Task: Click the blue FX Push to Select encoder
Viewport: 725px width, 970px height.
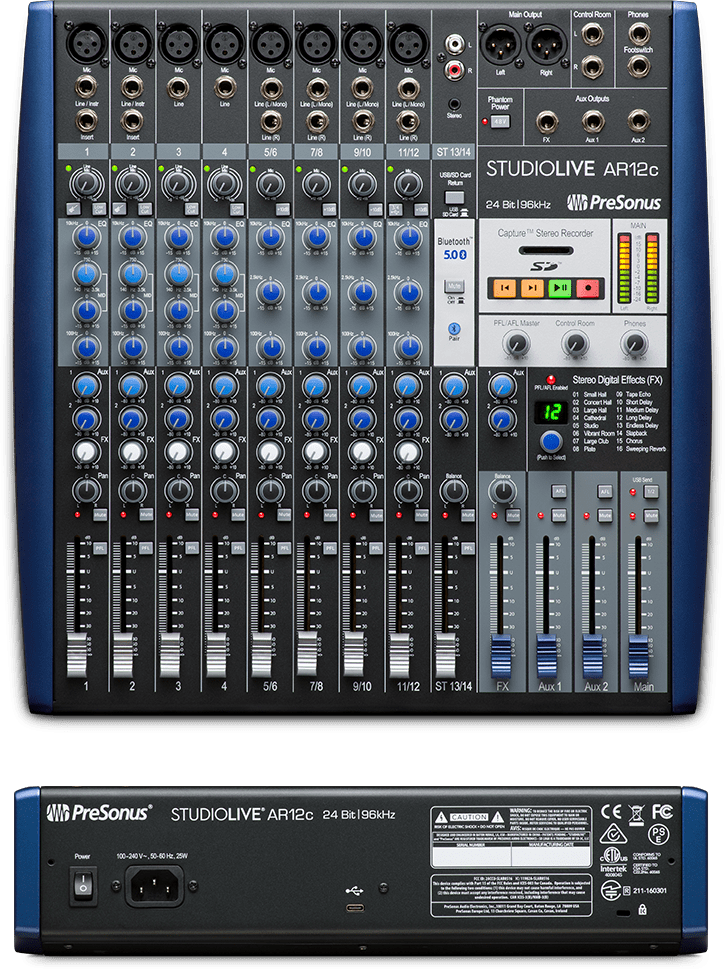Action: (551, 441)
